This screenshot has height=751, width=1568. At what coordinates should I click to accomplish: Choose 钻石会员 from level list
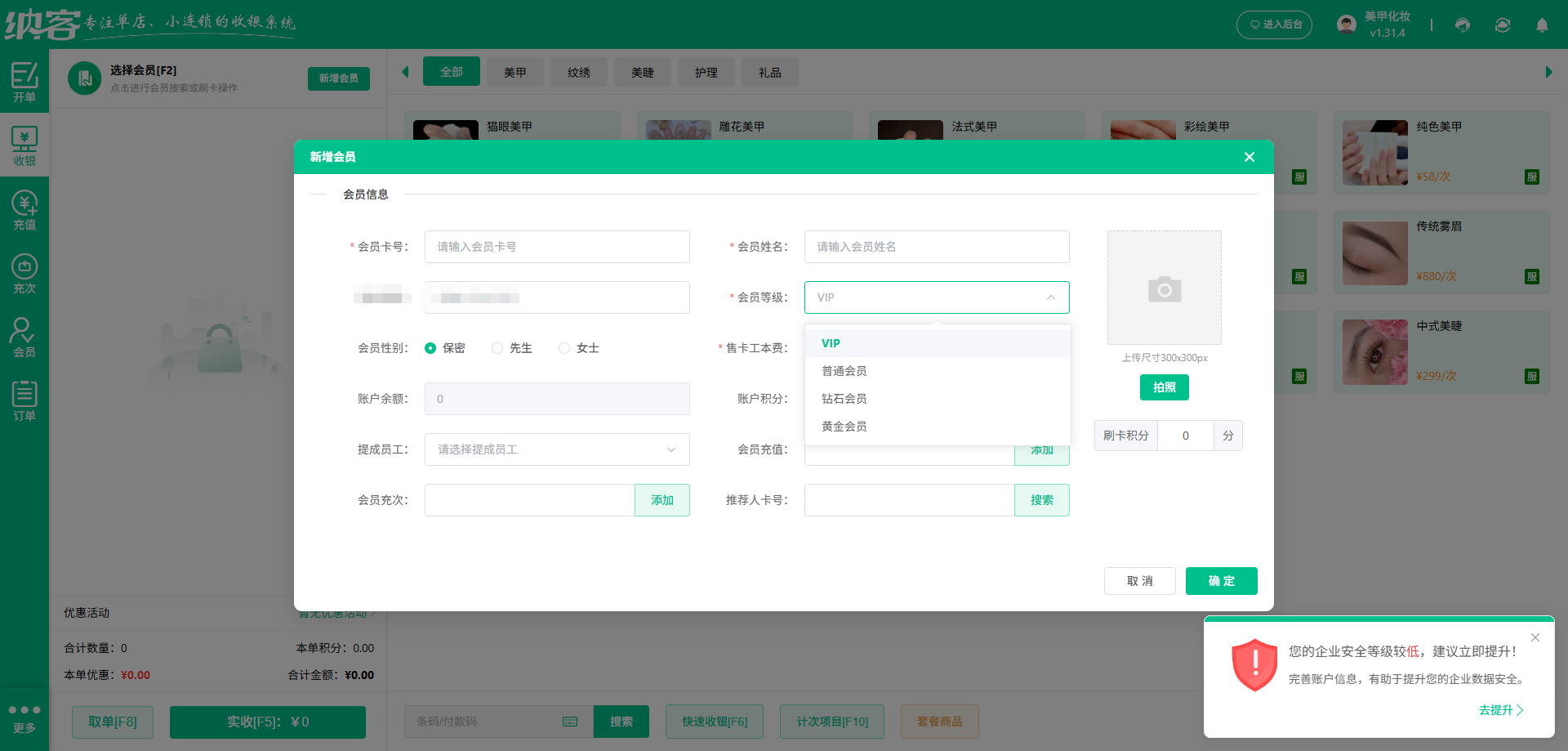point(844,399)
